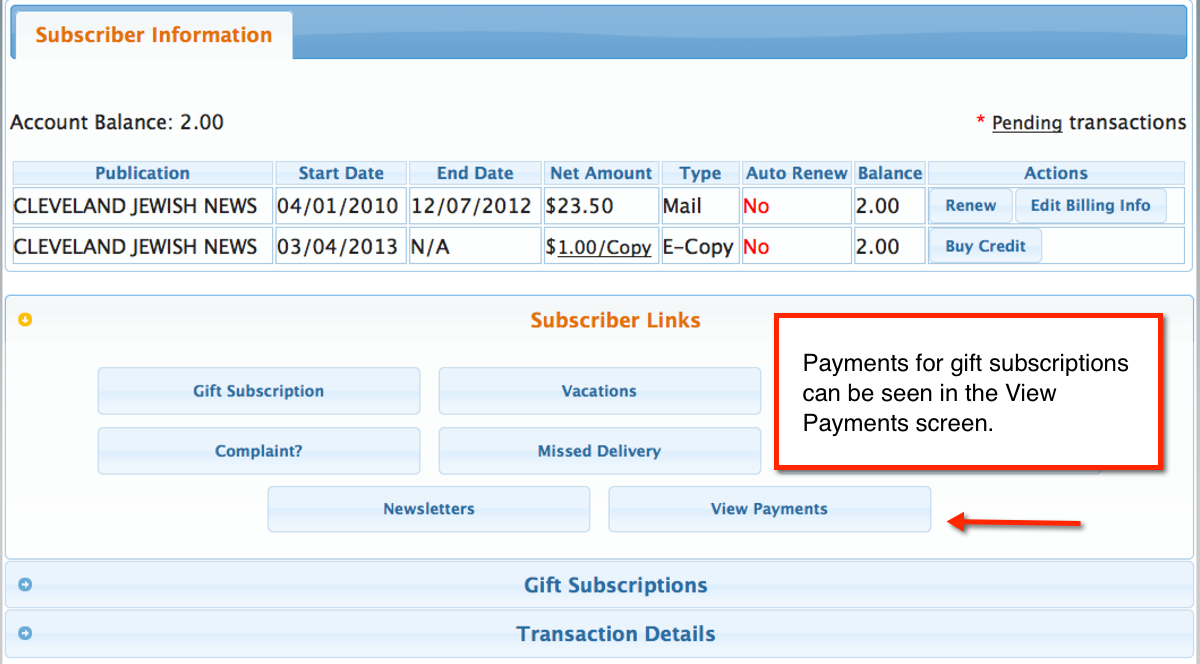Select the 03/04/2013 start date cell

tap(341, 246)
